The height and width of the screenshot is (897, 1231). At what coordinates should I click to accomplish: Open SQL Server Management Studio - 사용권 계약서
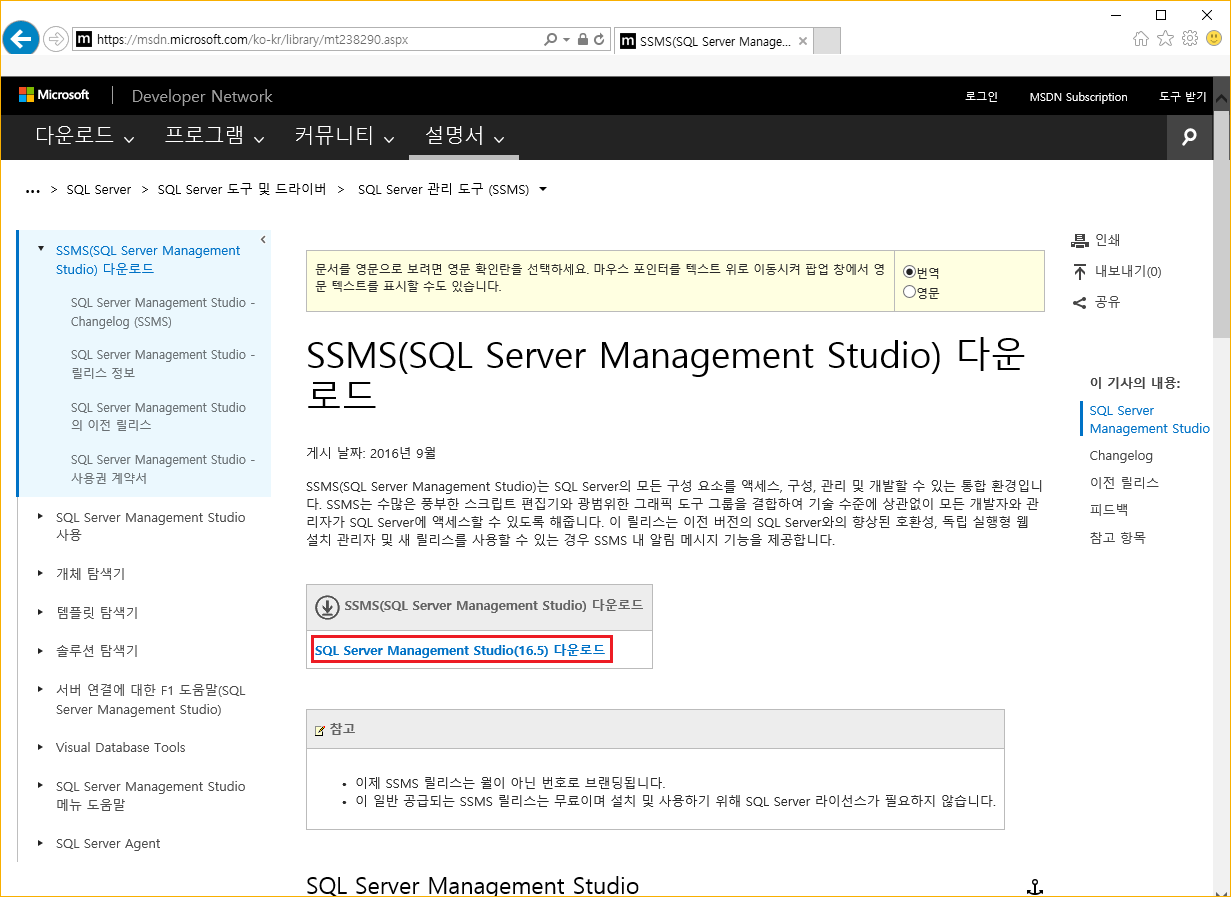click(x=163, y=469)
